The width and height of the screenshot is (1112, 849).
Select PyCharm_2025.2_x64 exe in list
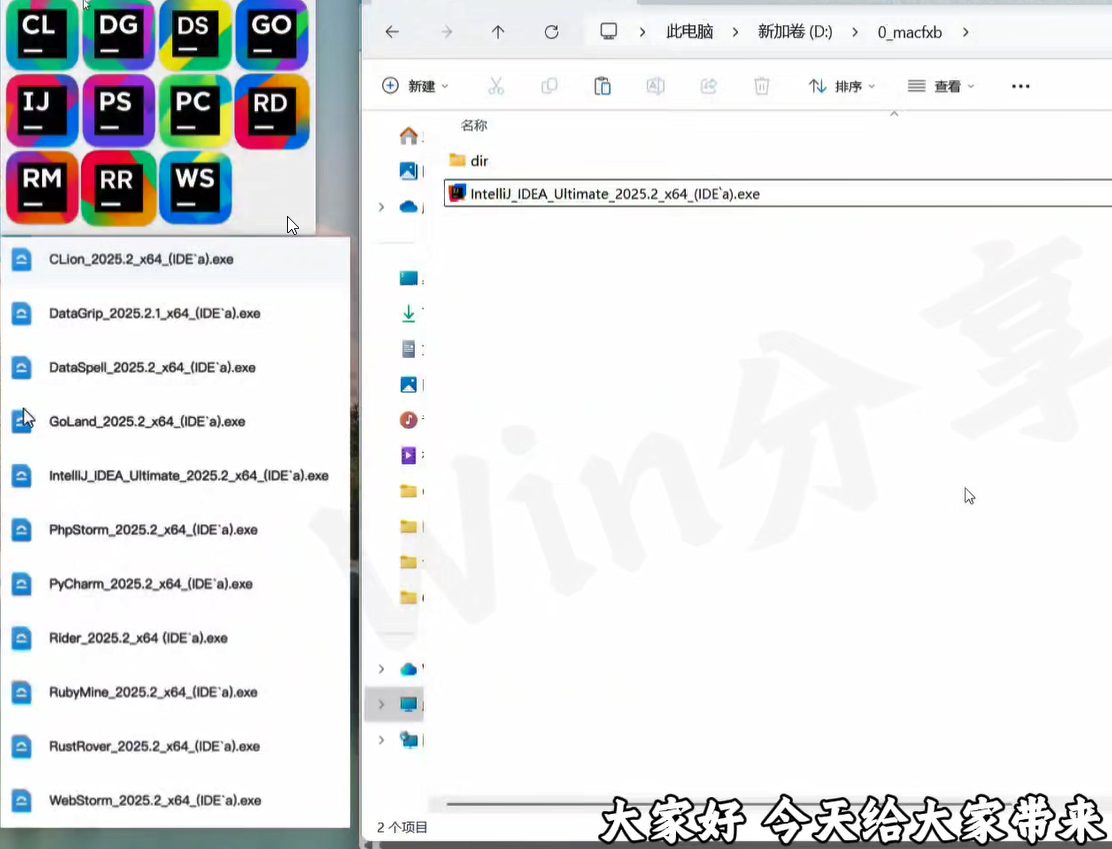[175, 584]
